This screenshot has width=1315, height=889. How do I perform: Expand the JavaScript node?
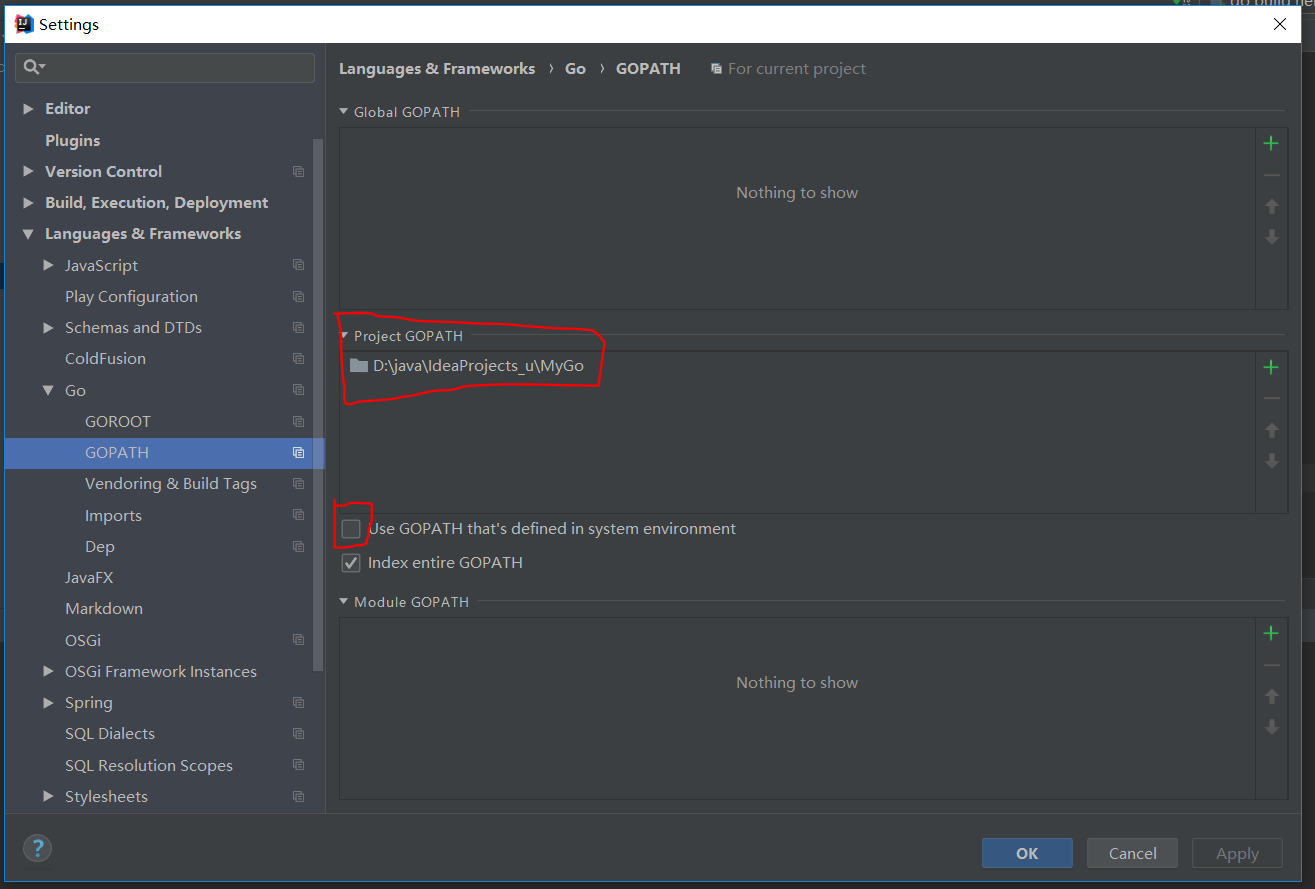pos(48,265)
